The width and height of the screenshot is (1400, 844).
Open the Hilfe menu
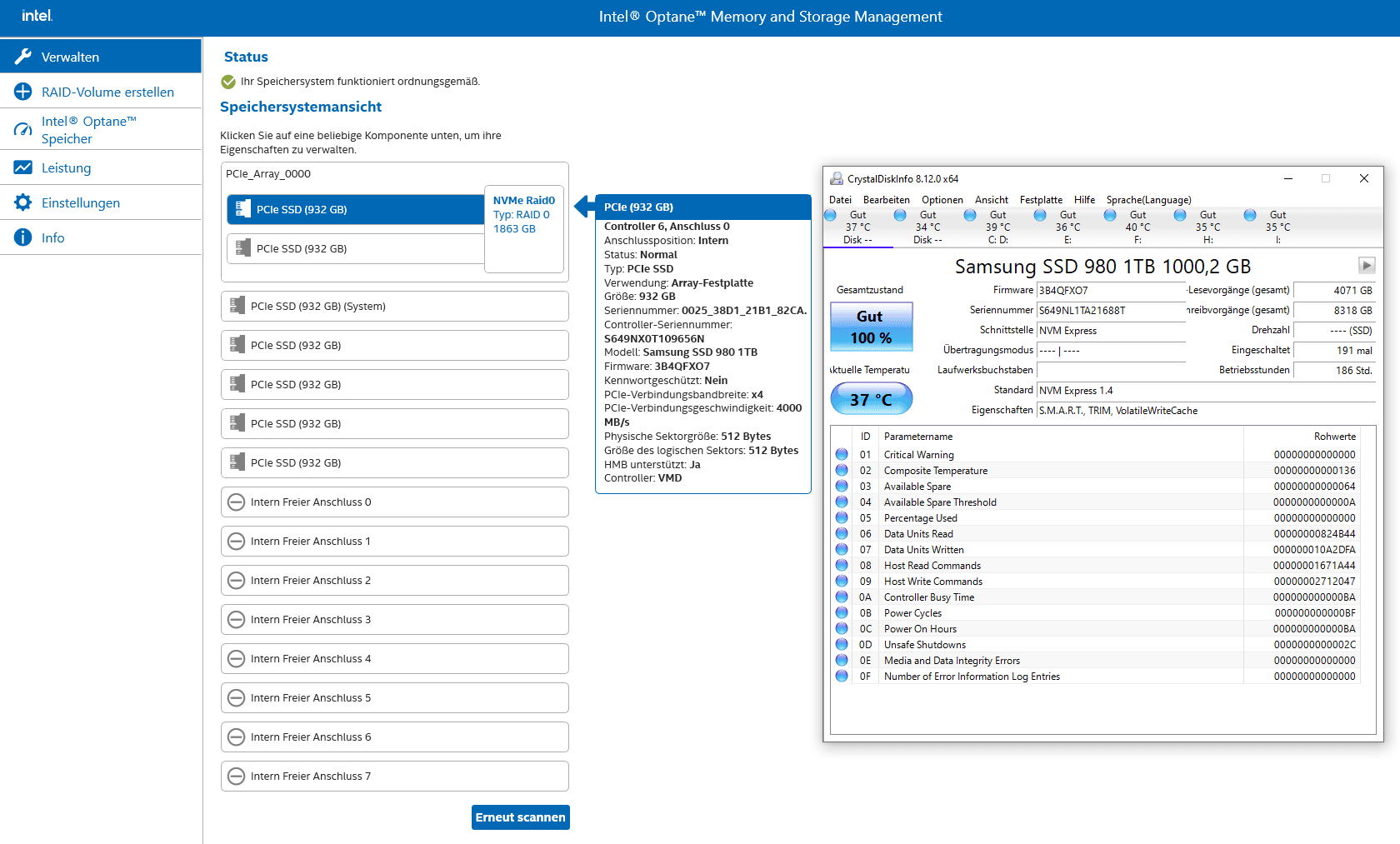[x=1085, y=200]
